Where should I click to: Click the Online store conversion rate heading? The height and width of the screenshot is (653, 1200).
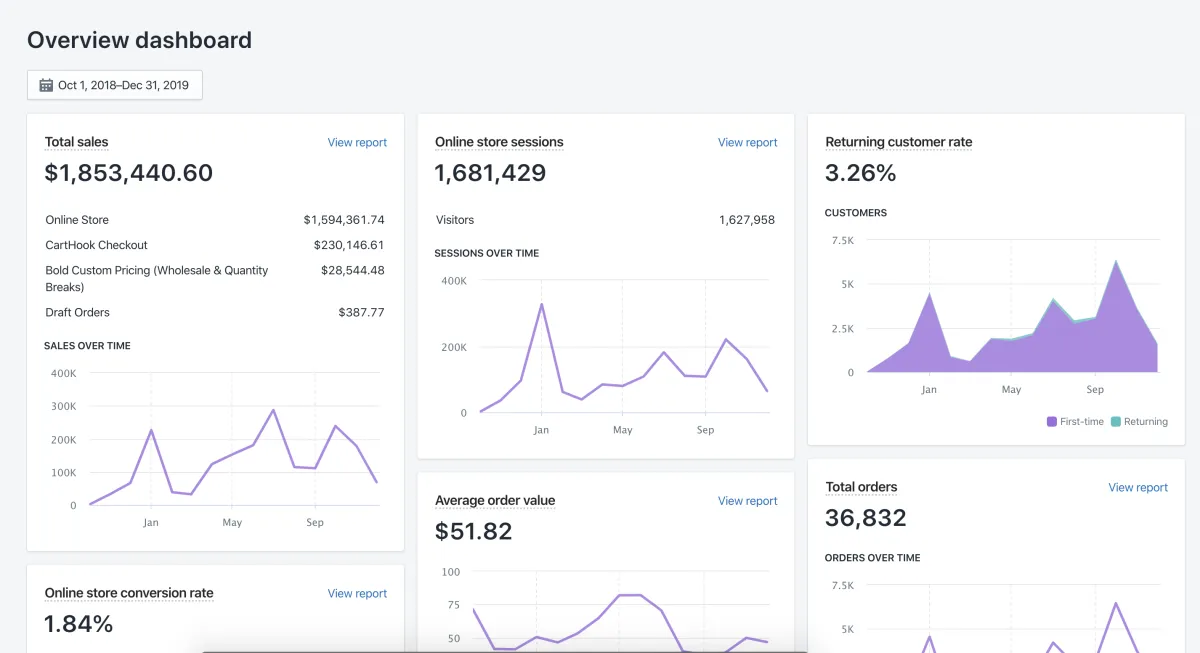point(129,593)
